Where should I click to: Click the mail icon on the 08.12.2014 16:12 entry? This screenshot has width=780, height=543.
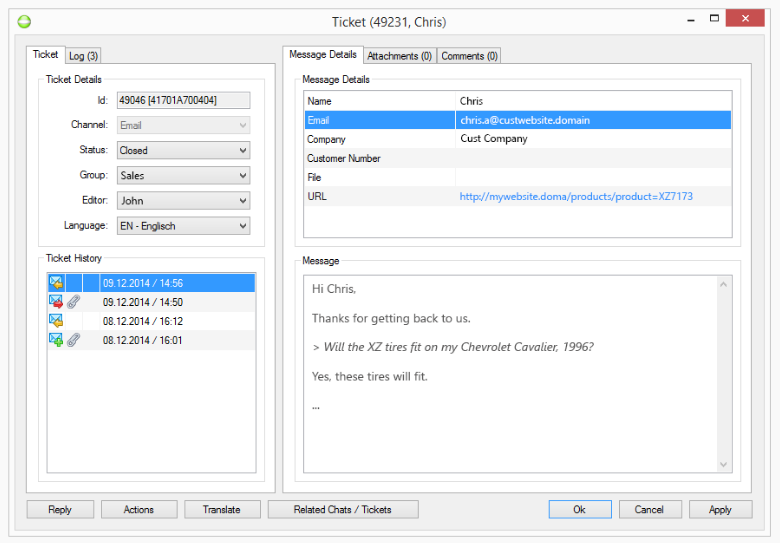[x=56, y=321]
